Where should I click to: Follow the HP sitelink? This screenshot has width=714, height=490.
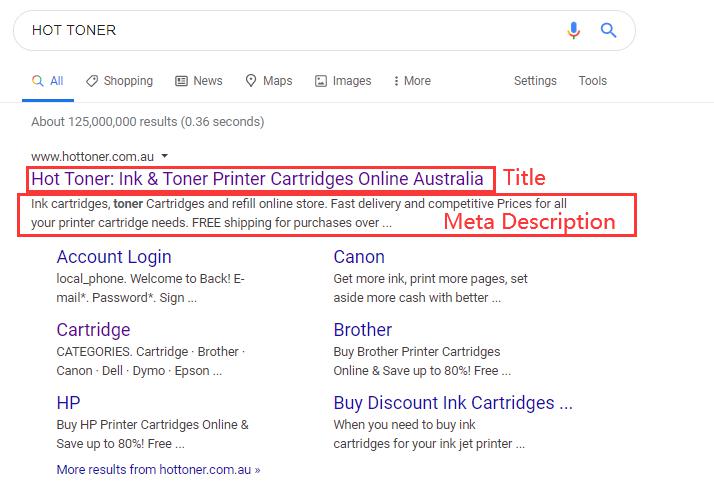pyautogui.click(x=68, y=403)
